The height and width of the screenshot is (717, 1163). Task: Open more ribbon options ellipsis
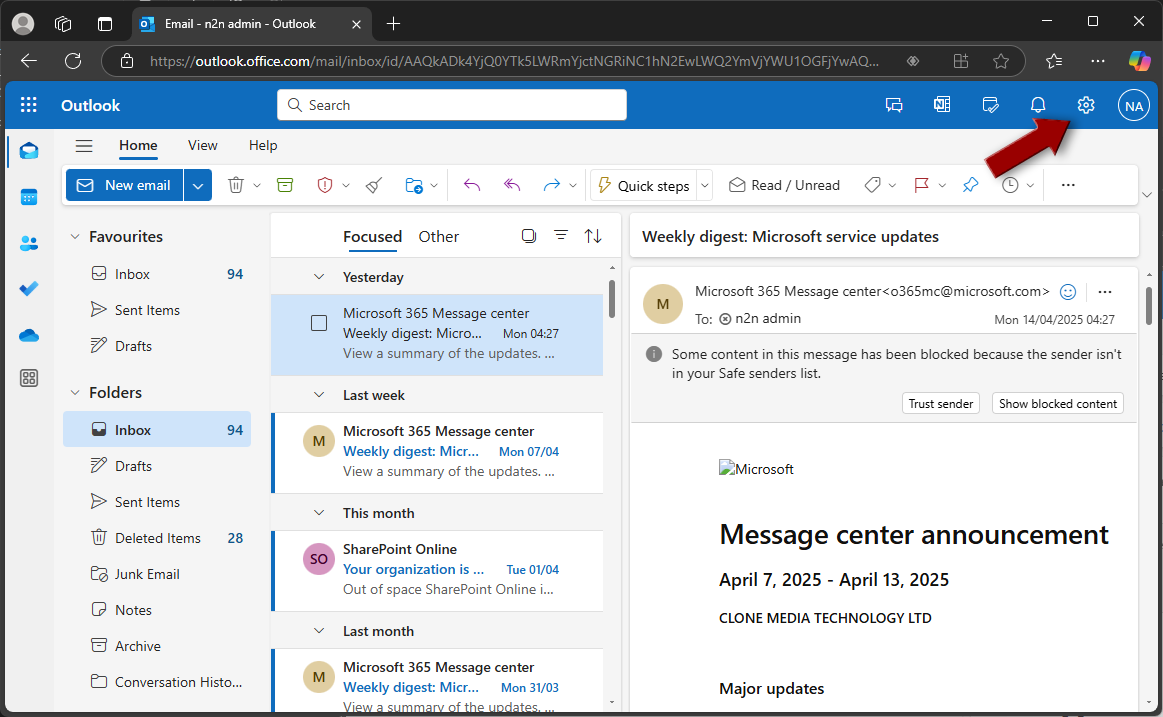(1068, 185)
